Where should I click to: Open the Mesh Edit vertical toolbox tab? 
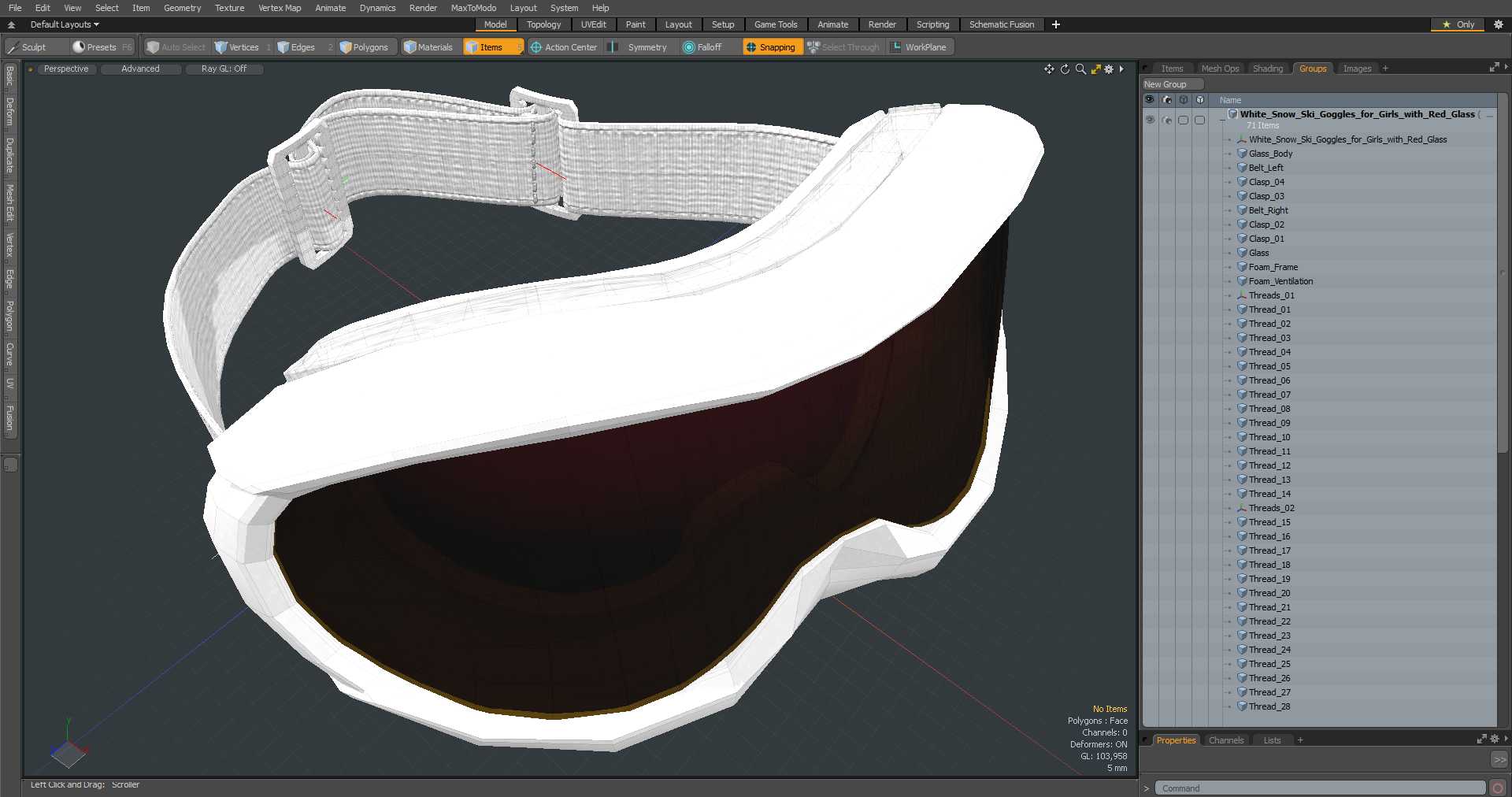(x=9, y=203)
